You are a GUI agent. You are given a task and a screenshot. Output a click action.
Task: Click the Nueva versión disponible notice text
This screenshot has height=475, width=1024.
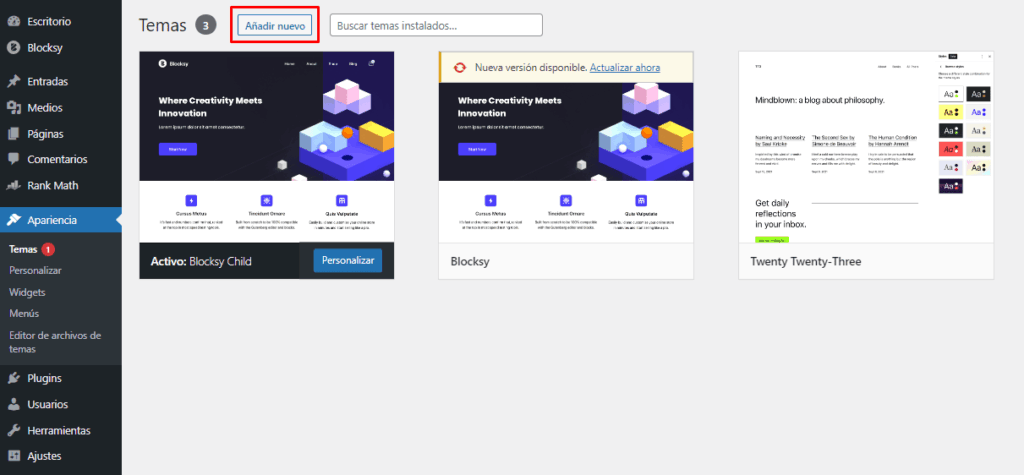coord(531,67)
